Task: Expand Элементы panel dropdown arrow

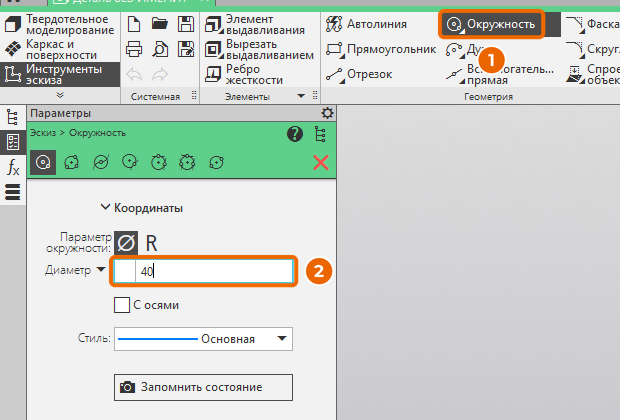Action: pyautogui.click(x=301, y=96)
